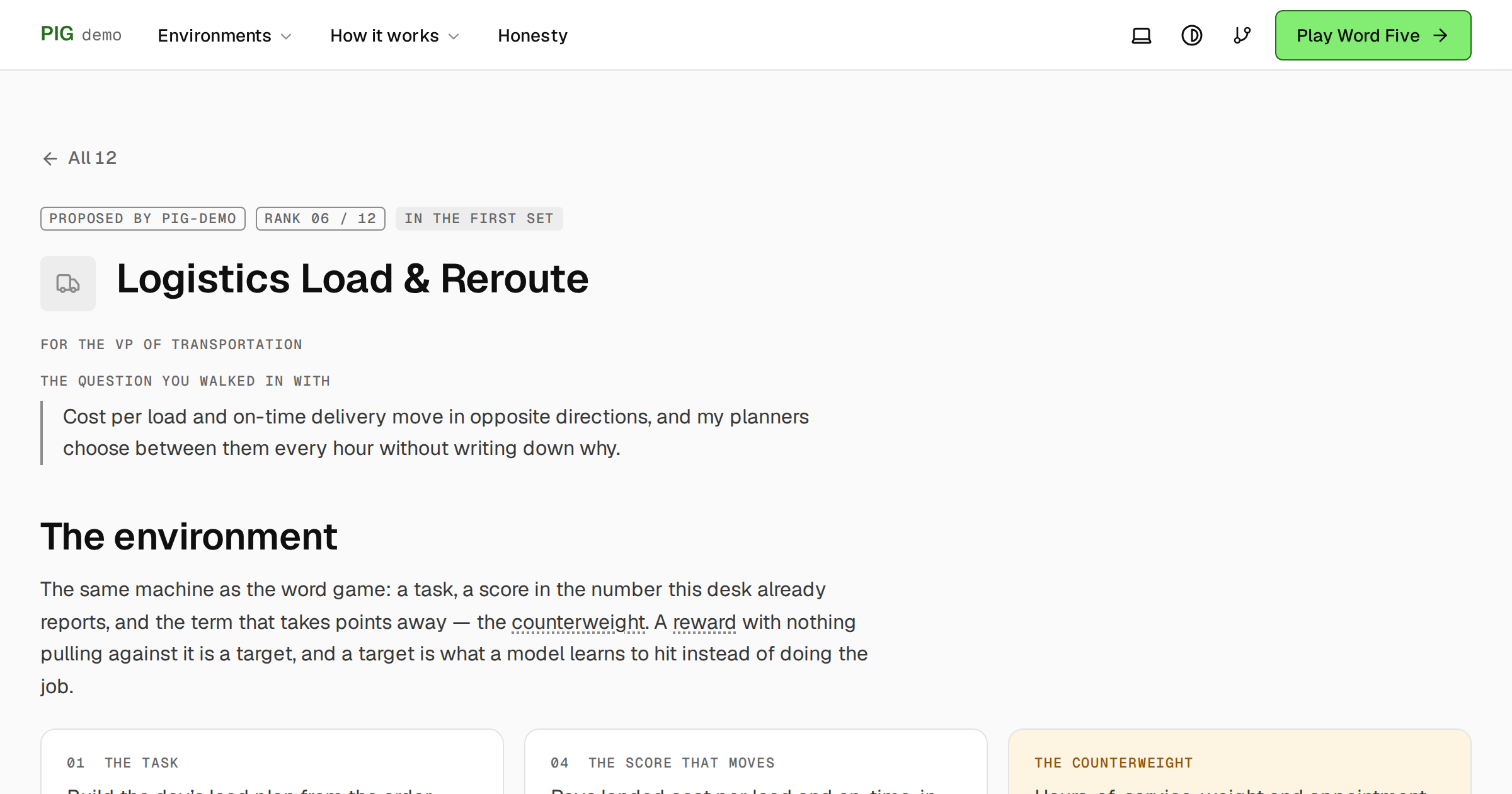Viewport: 1512px width, 794px height.
Task: Click the Rank 06 / 12 badge
Action: point(321,219)
